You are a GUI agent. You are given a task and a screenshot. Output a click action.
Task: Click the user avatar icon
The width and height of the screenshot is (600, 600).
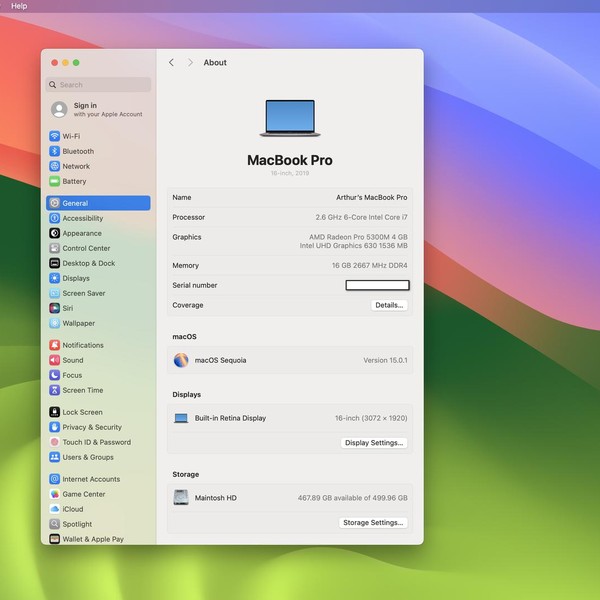coord(59,109)
